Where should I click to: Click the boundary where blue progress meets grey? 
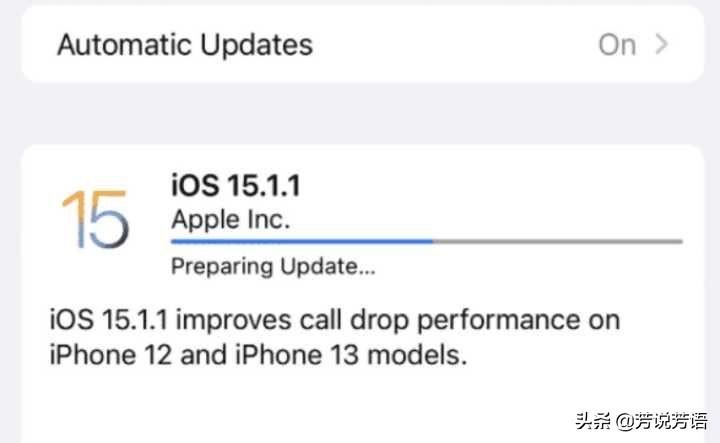click(433, 241)
